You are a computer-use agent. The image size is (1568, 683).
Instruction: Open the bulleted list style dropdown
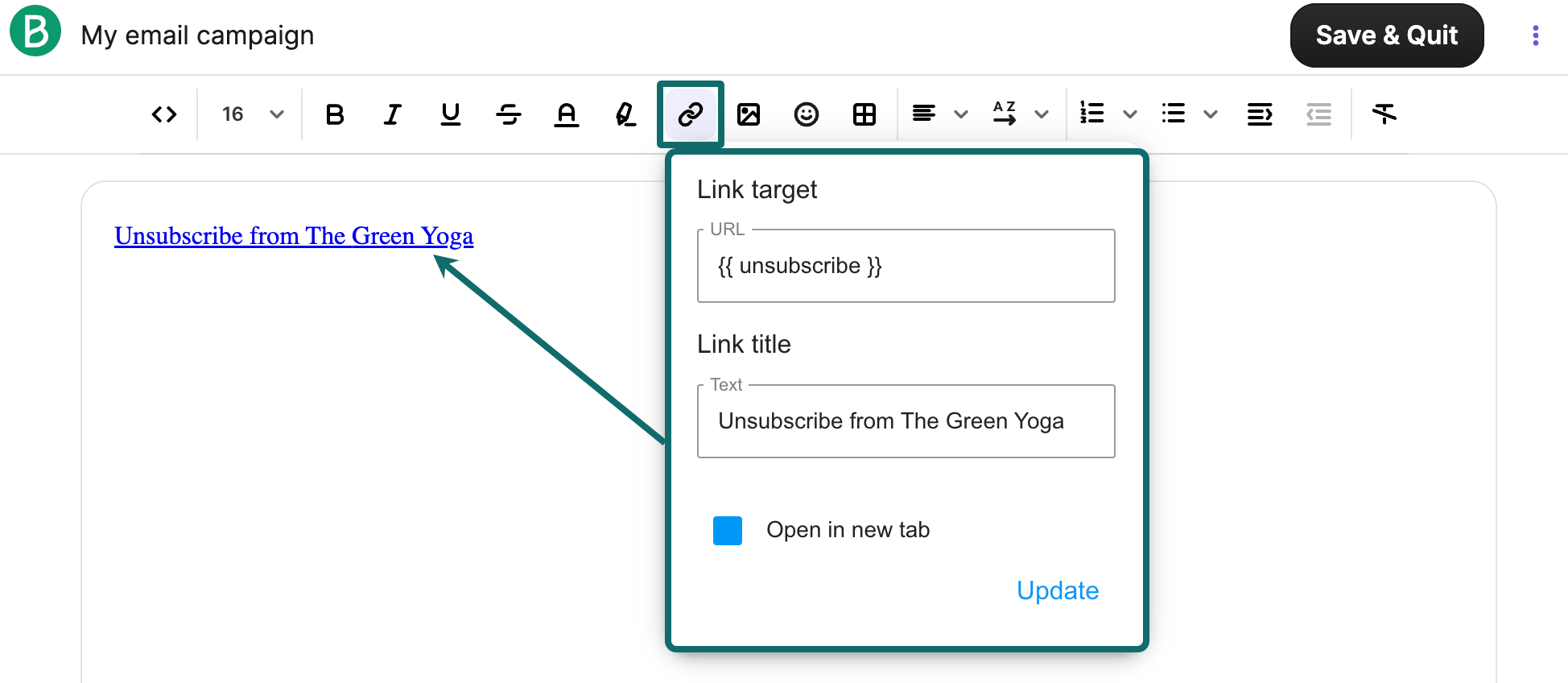click(x=1210, y=114)
